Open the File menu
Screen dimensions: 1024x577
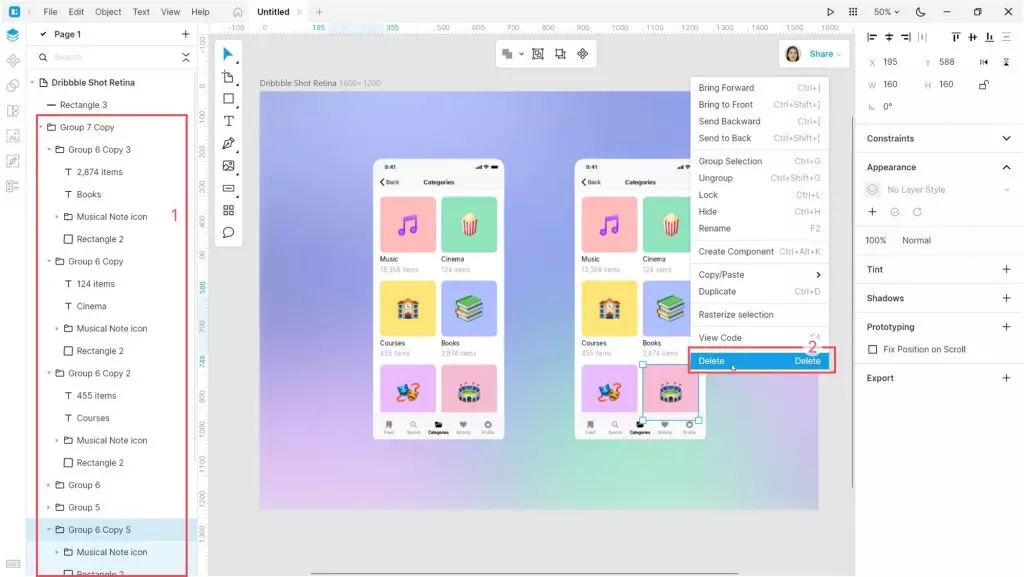coord(50,12)
